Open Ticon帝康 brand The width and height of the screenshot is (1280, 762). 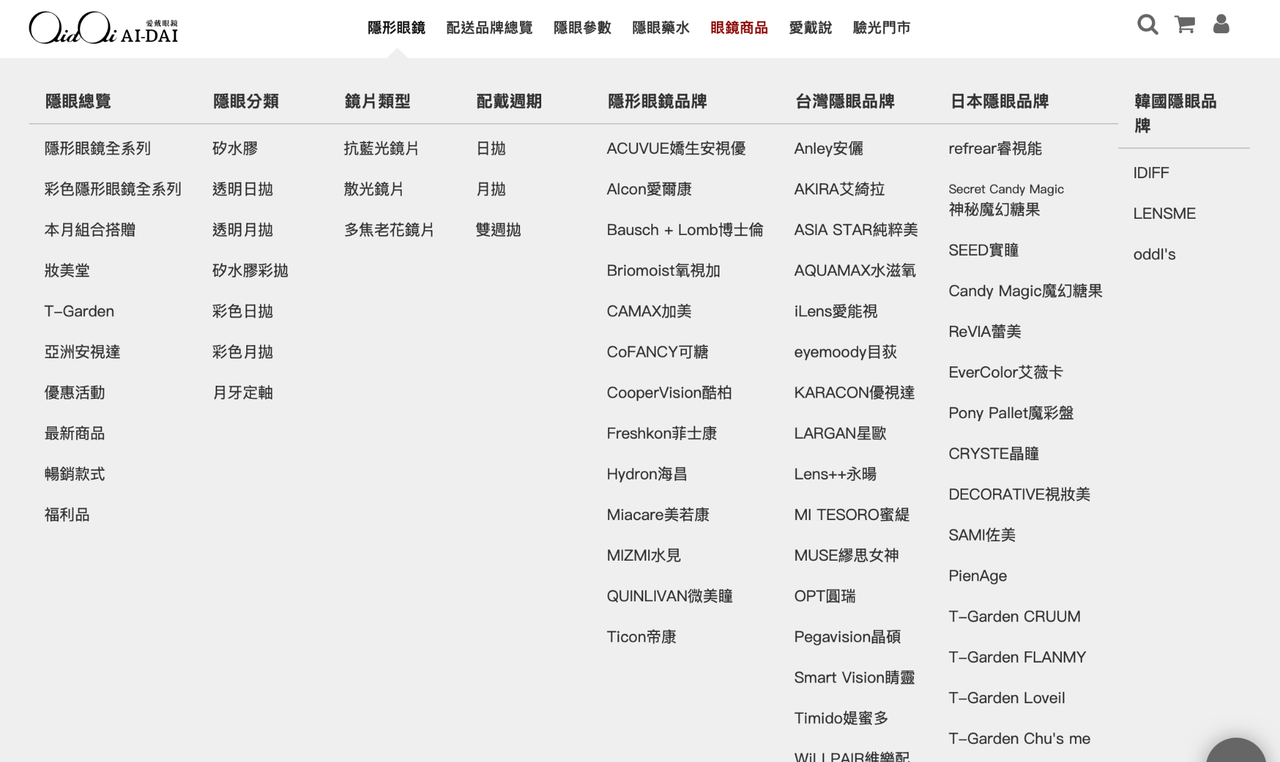(641, 637)
